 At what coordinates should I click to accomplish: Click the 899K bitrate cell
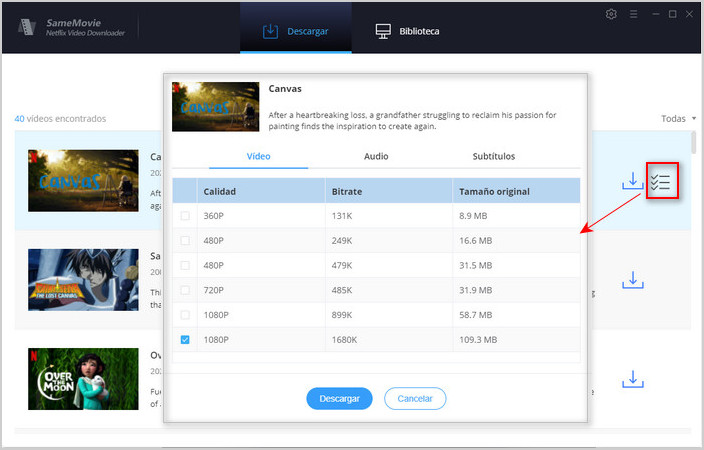click(389, 315)
